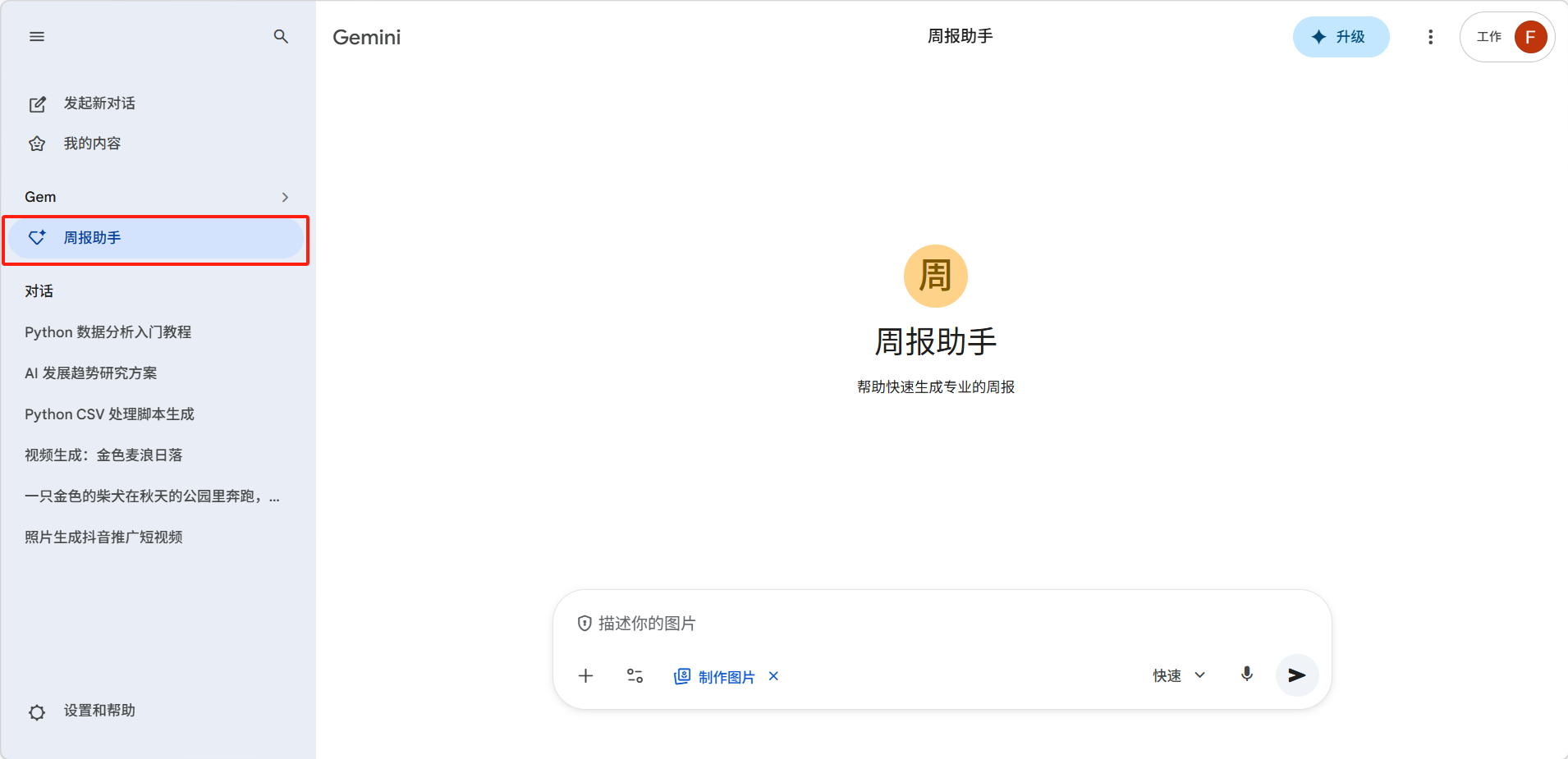Open Python 数据分析入门教程 conversation

point(108,332)
